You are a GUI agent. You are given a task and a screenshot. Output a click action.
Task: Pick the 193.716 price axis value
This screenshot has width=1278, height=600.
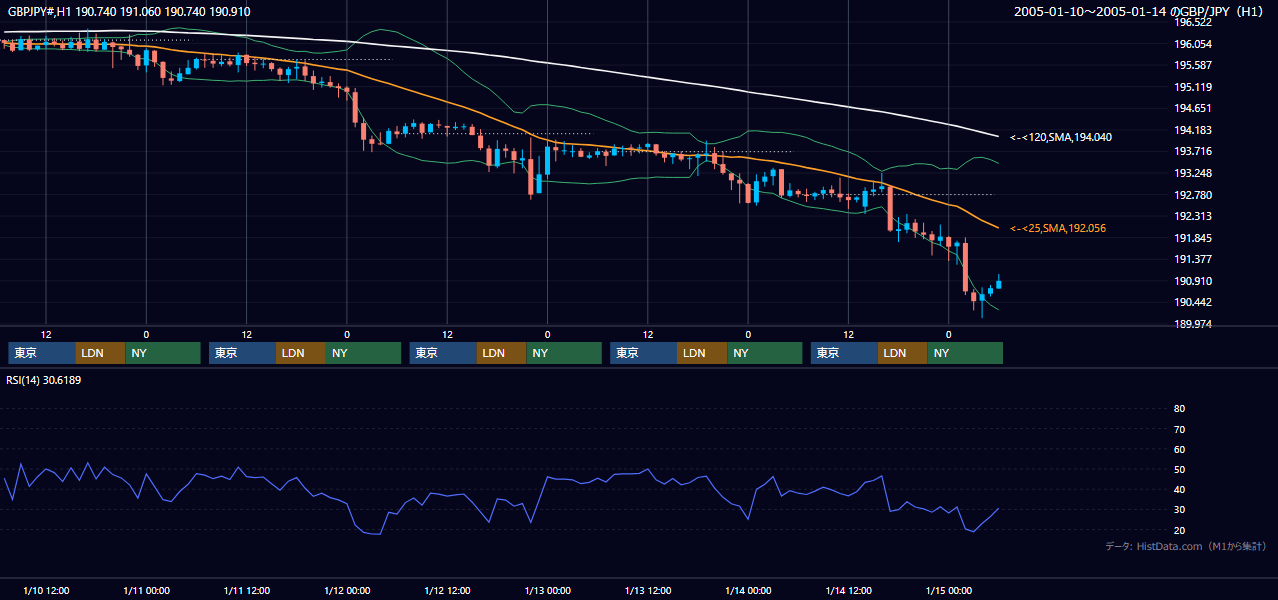(1193, 151)
